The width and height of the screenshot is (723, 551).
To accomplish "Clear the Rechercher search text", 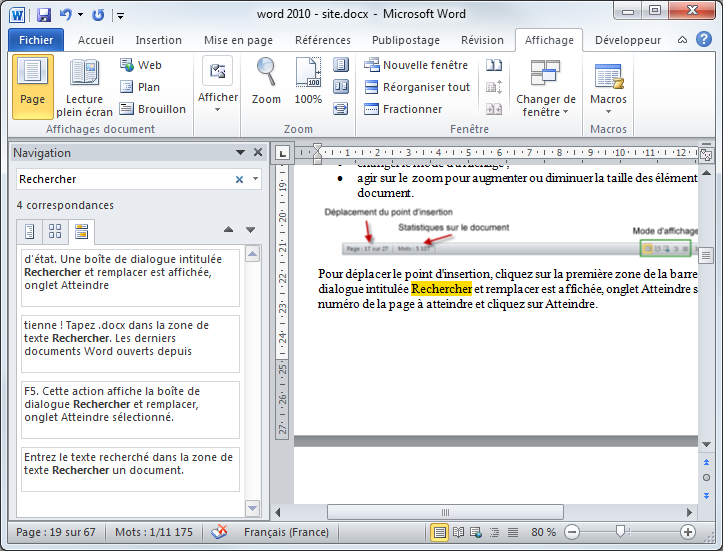I will pyautogui.click(x=239, y=179).
